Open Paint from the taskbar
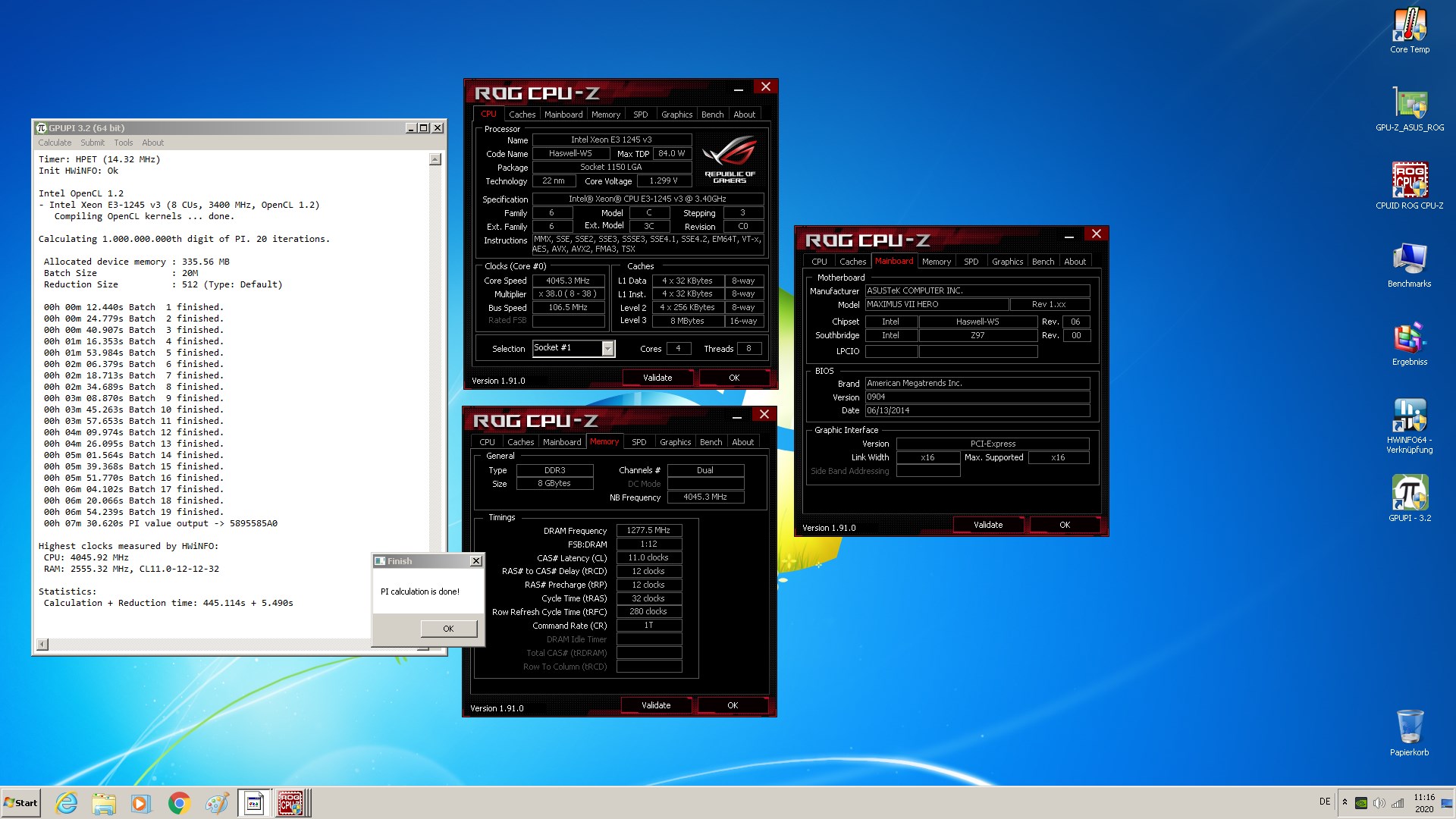 216,803
